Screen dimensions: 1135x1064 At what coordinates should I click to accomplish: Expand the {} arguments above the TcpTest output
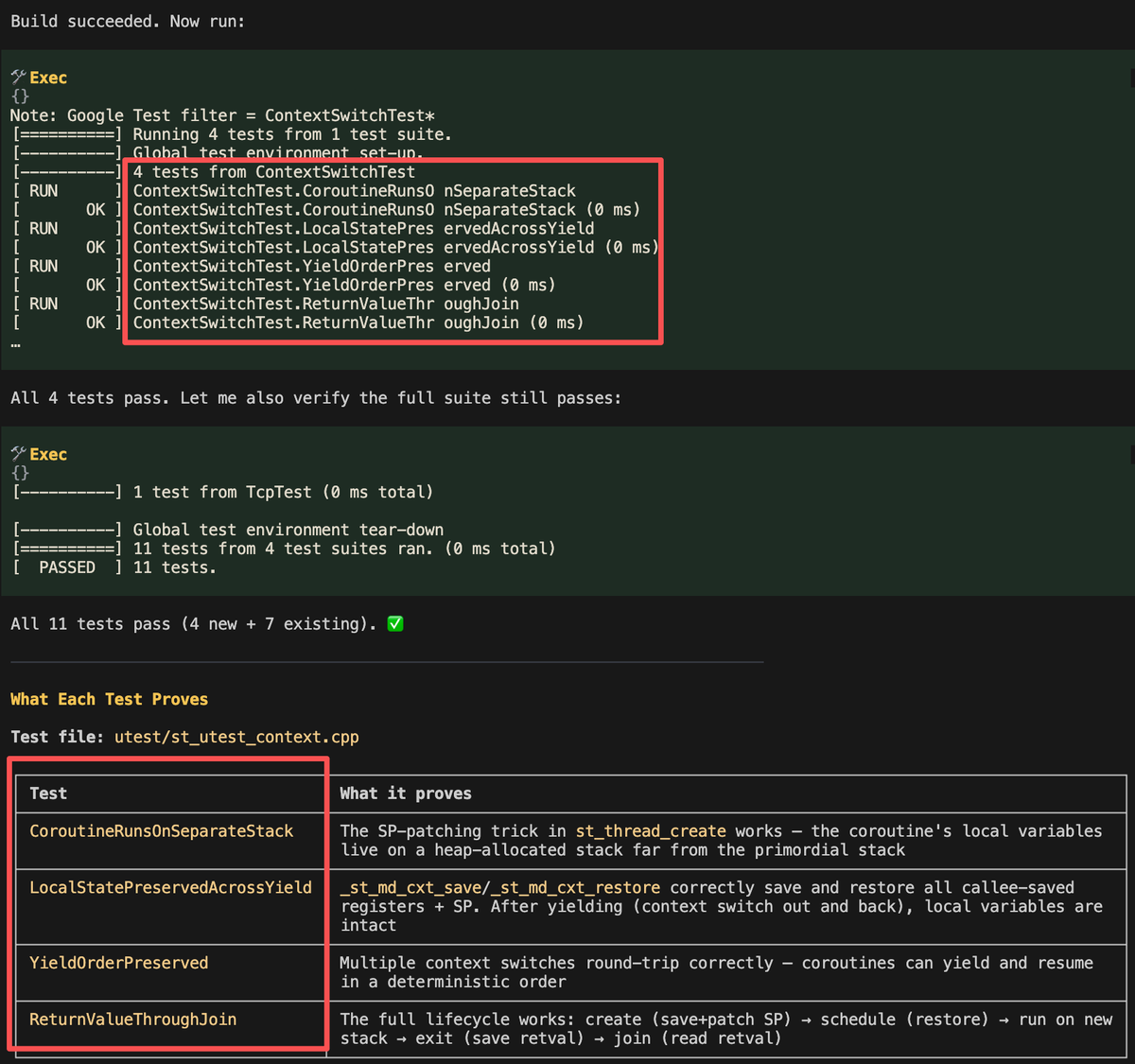point(20,473)
